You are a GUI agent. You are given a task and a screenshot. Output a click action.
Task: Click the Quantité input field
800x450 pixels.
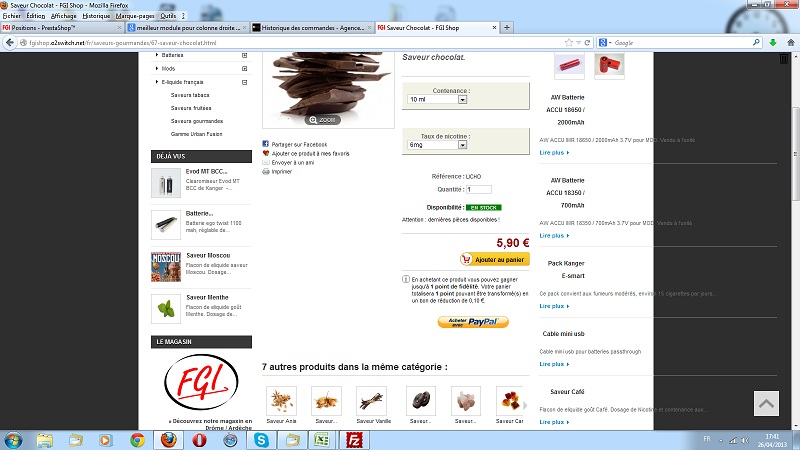pos(479,189)
